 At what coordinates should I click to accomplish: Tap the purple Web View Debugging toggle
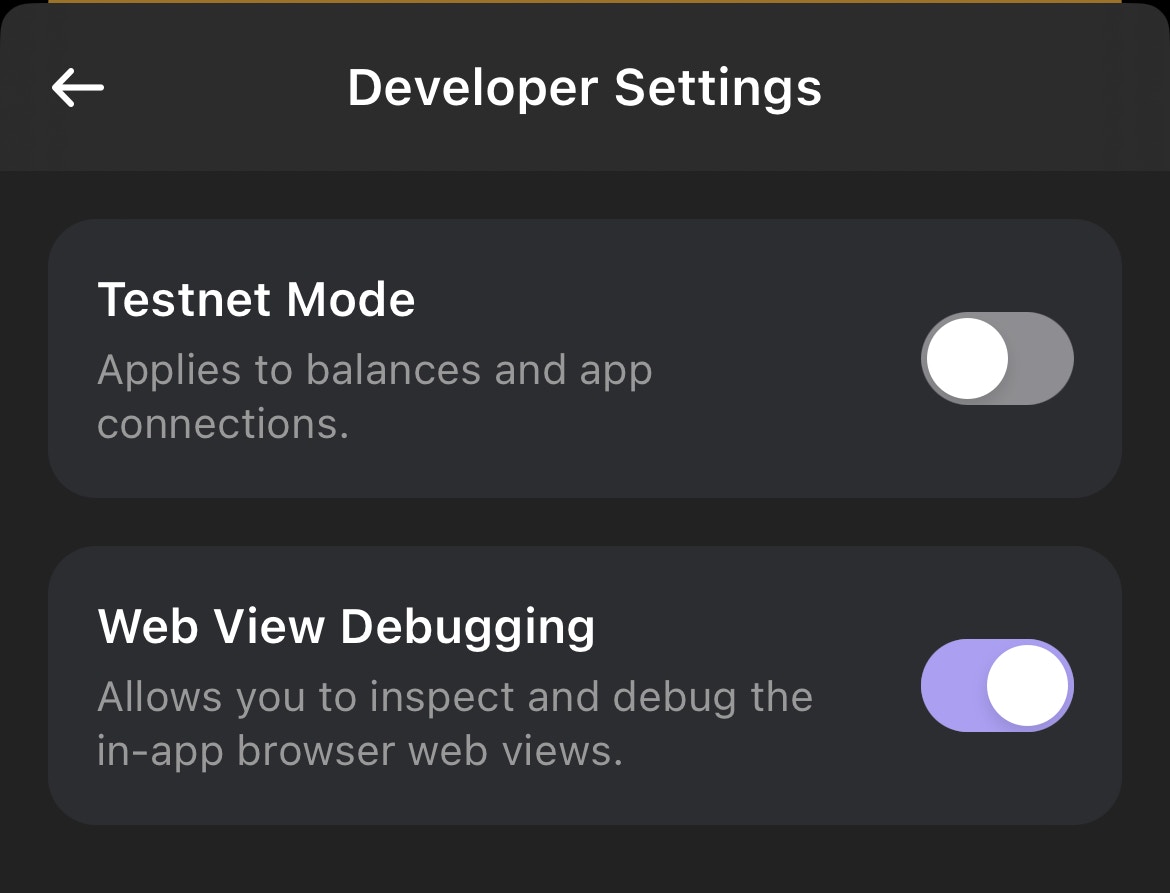click(996, 686)
